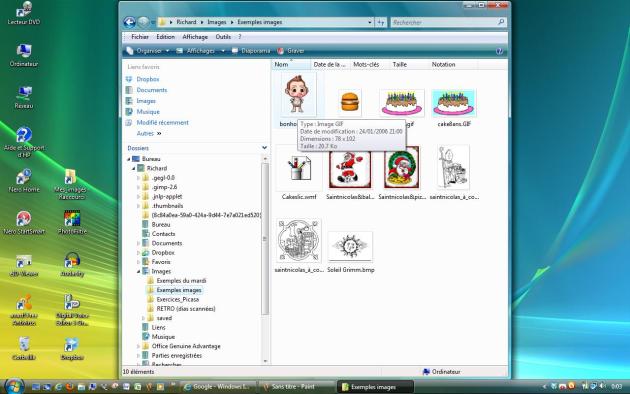Start the Diaporama slideshow
Screen dimensions: 630x394
tap(251, 51)
